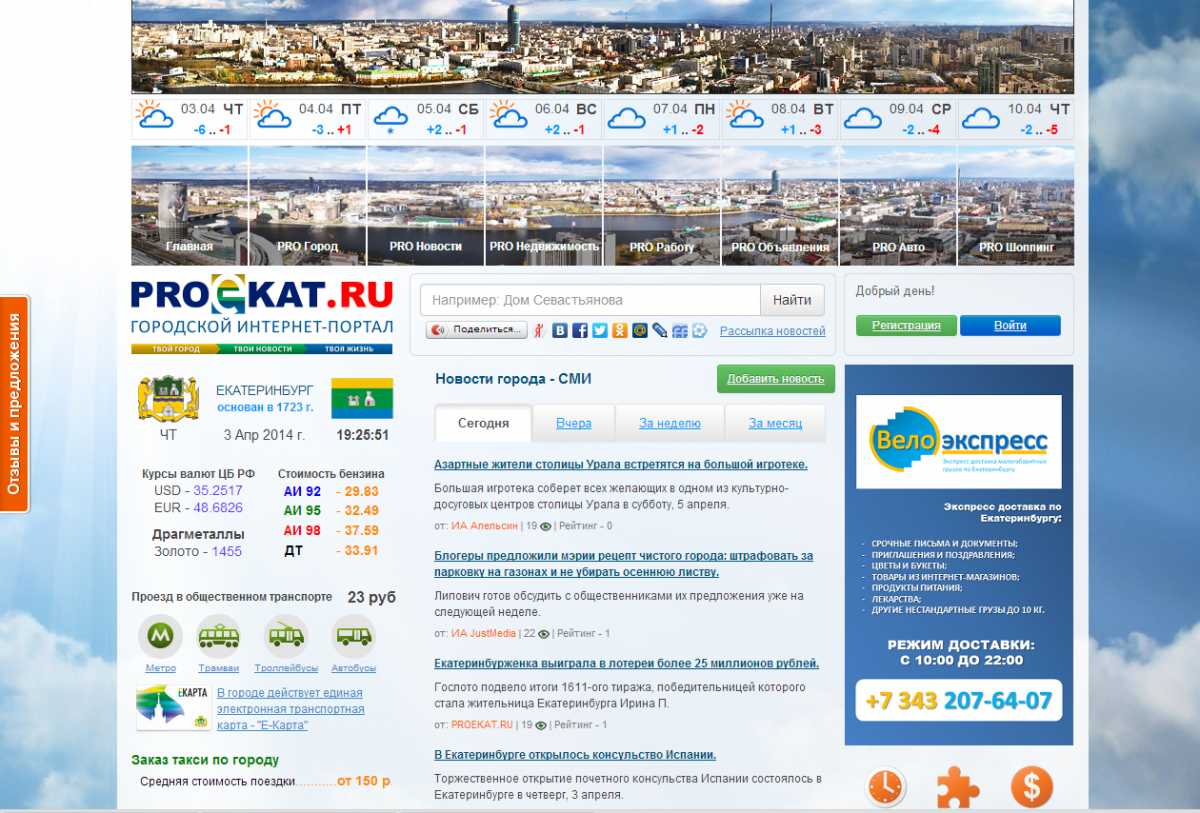Open the Spanish consulate news headline
Image resolution: width=1200 pixels, height=813 pixels.
[x=575, y=755]
